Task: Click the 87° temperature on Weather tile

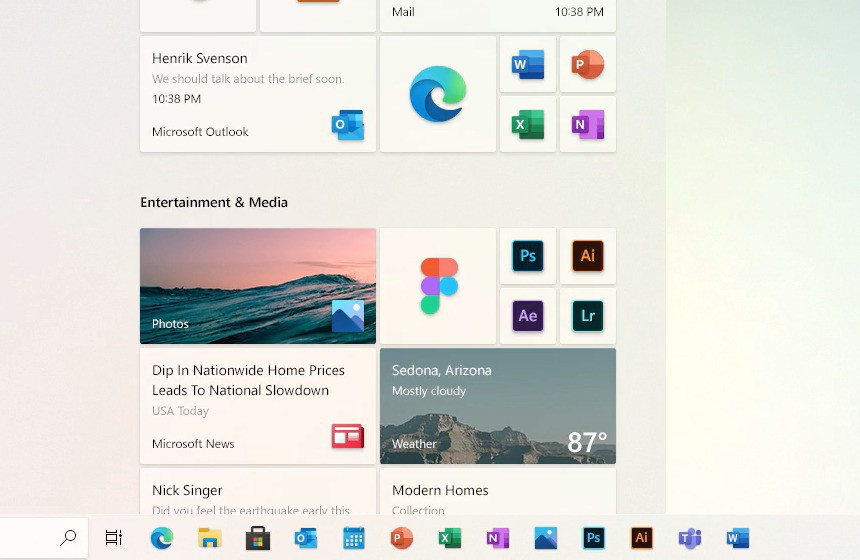Action: click(587, 442)
